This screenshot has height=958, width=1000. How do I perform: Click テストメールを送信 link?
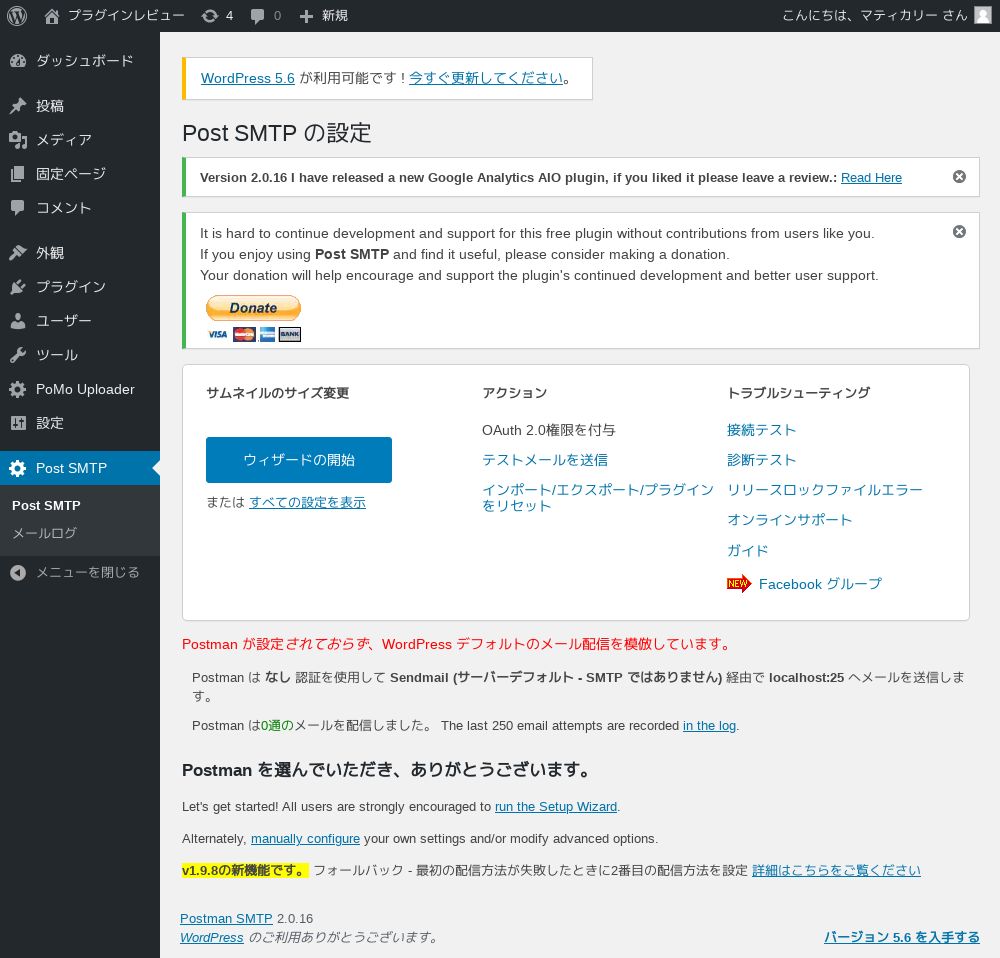pos(545,460)
